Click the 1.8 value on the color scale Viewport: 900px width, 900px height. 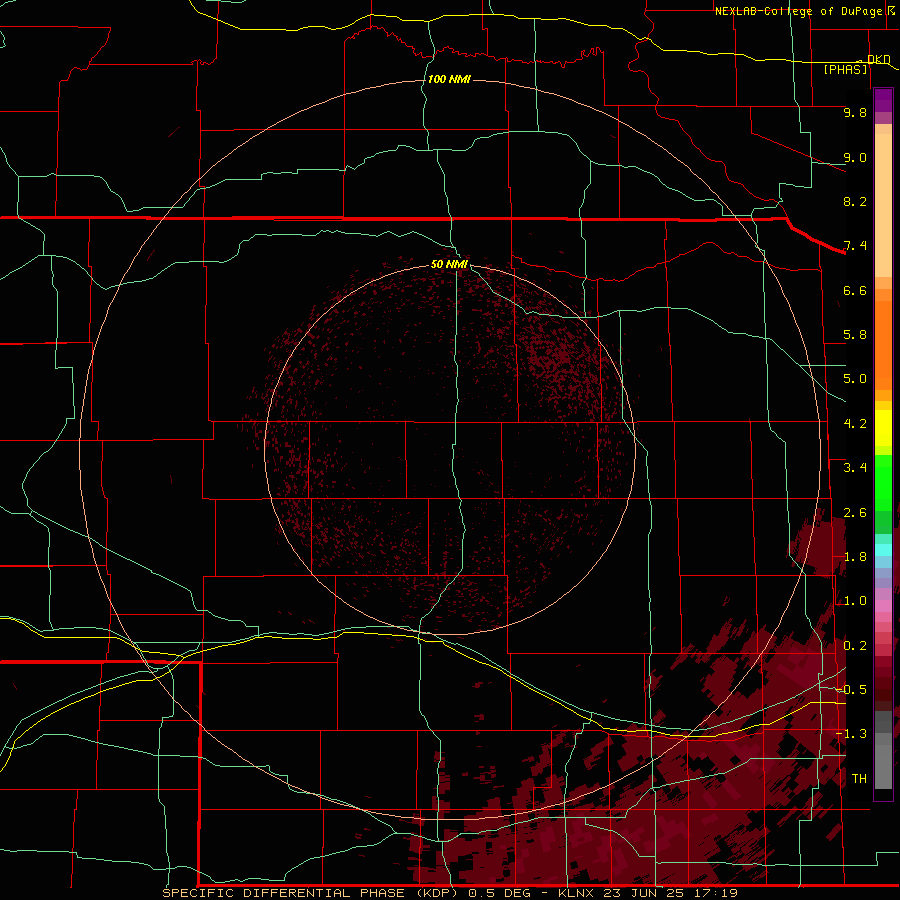click(855, 557)
